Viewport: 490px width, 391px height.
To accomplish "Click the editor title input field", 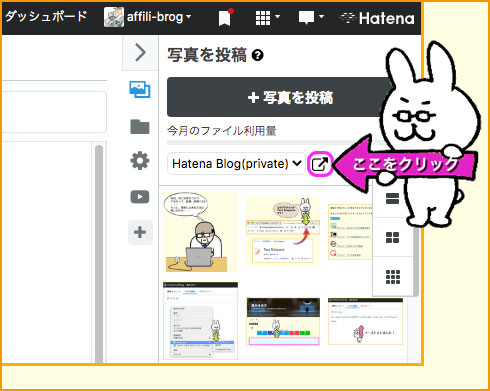I will pos(54,112).
